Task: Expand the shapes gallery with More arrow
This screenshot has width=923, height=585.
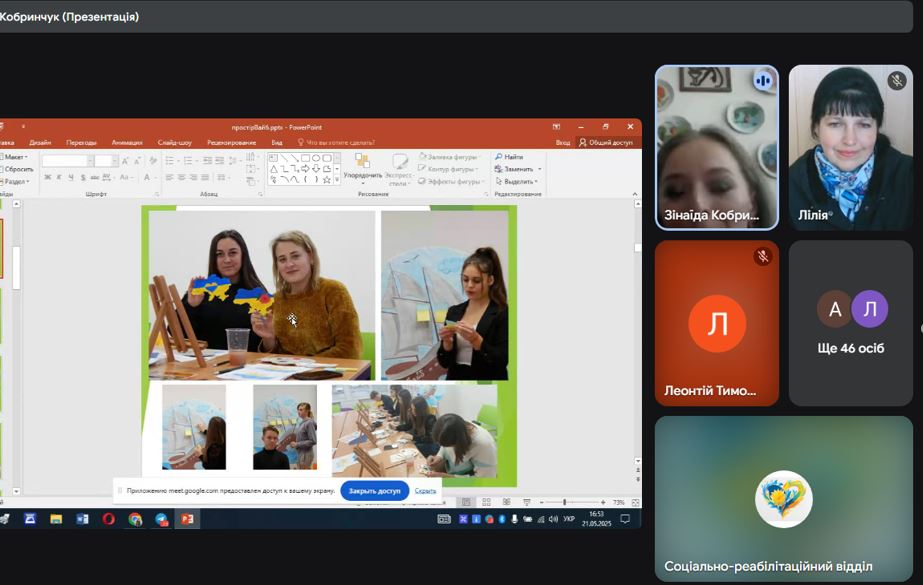Action: click(x=337, y=180)
